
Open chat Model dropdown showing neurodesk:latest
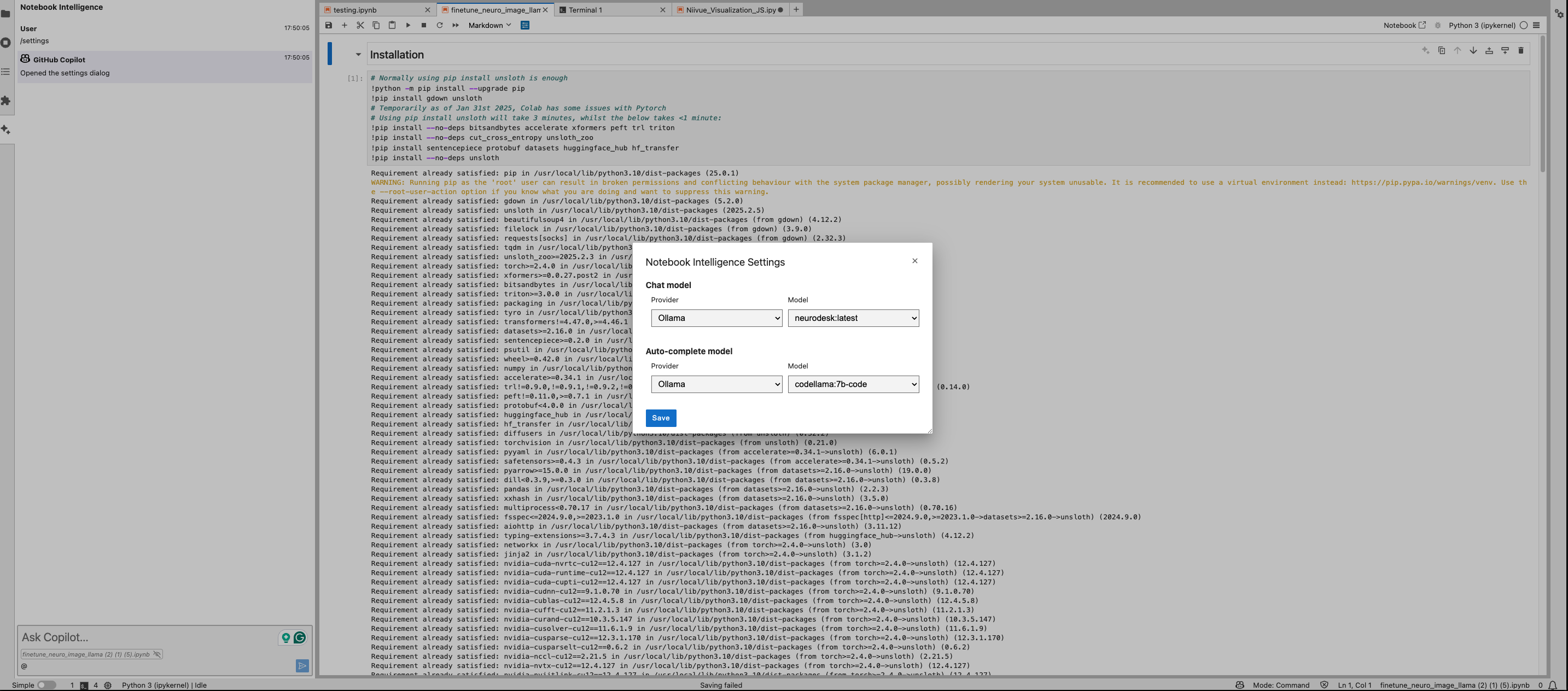tap(853, 318)
